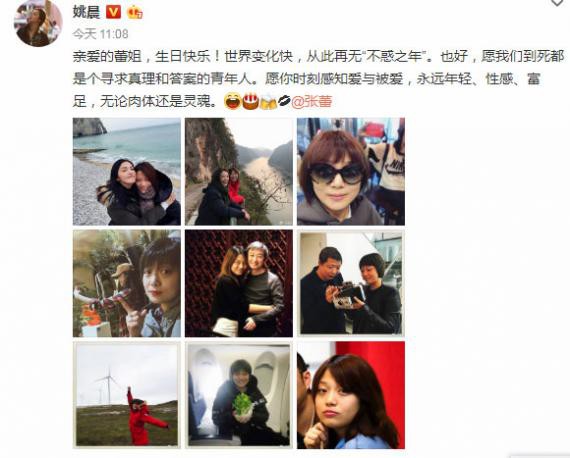Open the 姚晨 username link
Viewport: 570px width, 458px height.
[x=86, y=12]
